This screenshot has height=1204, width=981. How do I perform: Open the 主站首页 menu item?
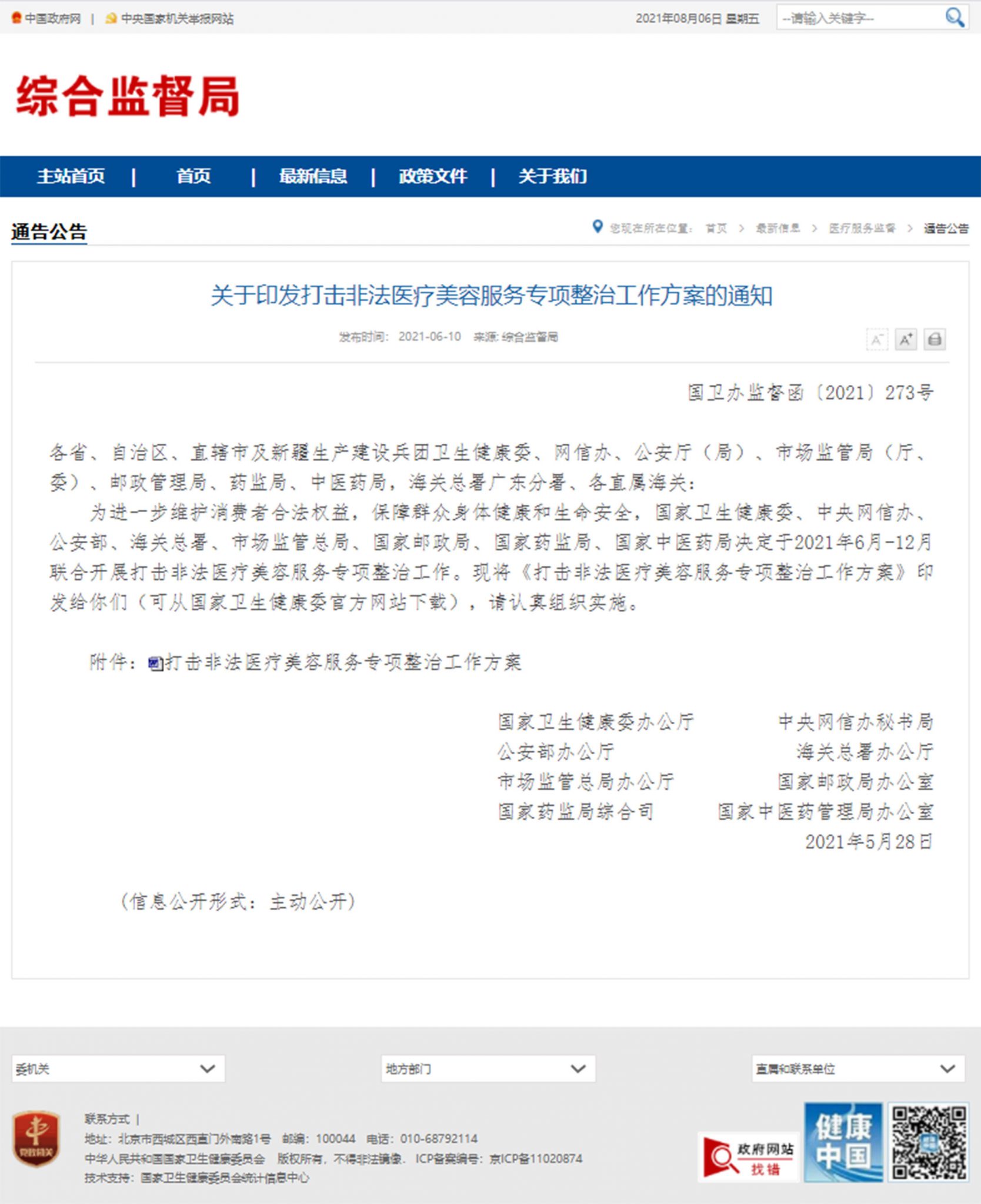tap(71, 176)
